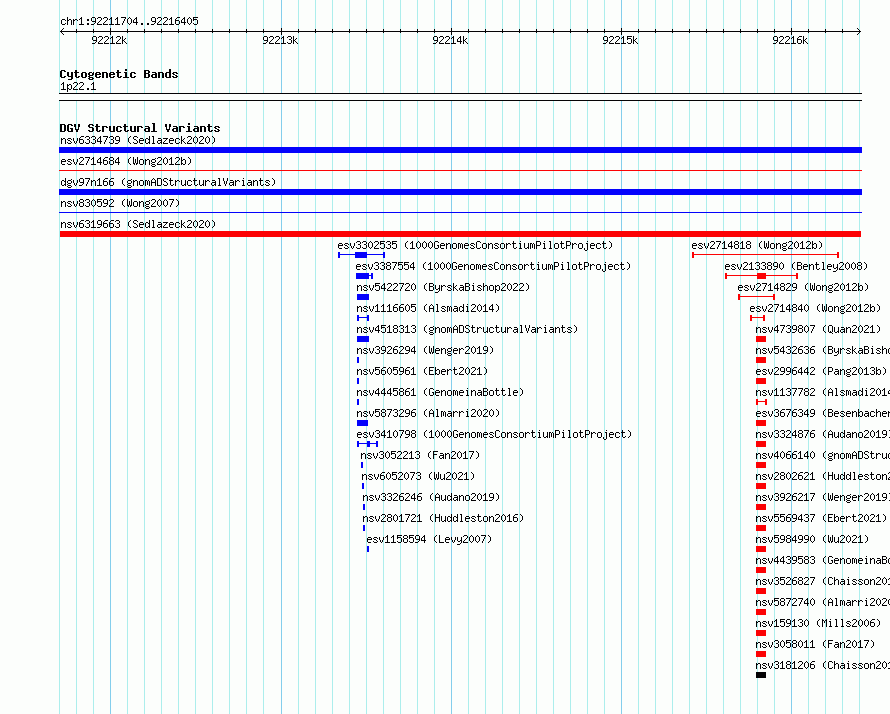Image resolution: width=890 pixels, height=714 pixels.
Task: Click red bar under nsv6319663
Action: 460,234
